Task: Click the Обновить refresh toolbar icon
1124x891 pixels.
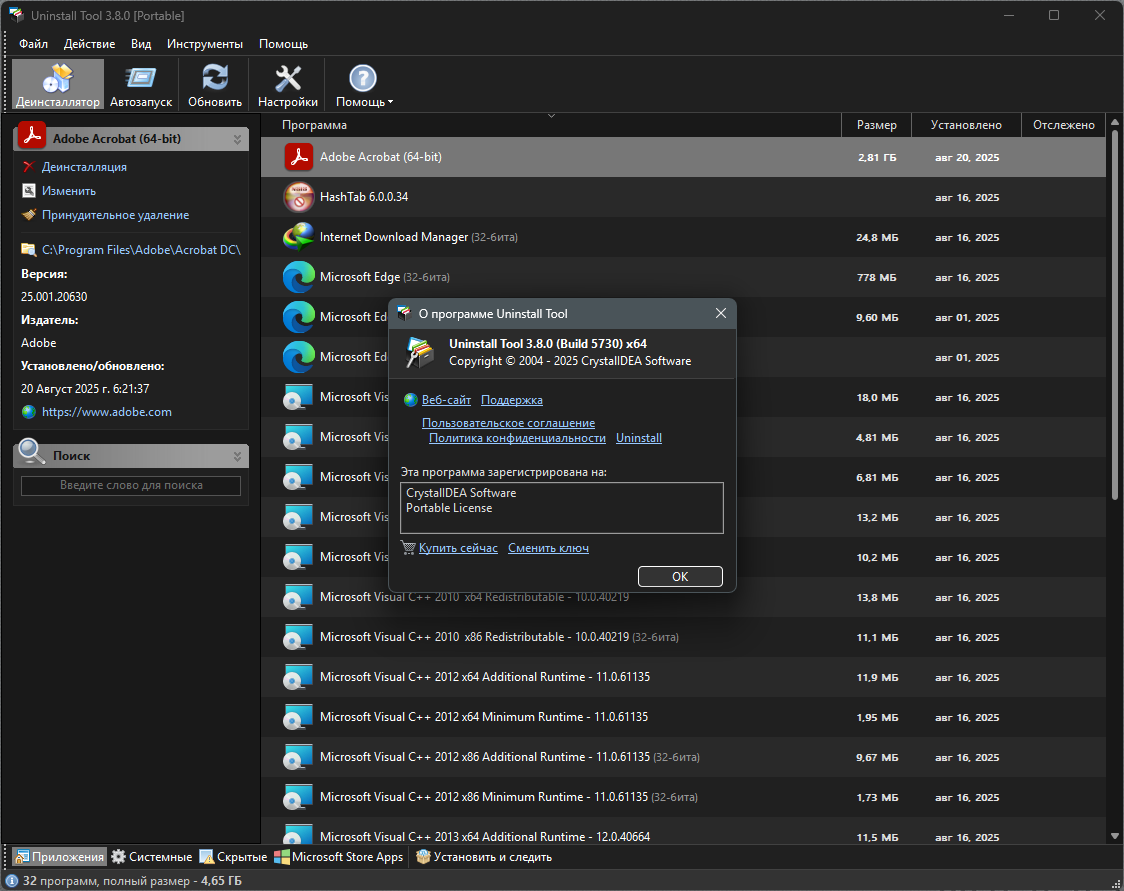Action: 215,84
